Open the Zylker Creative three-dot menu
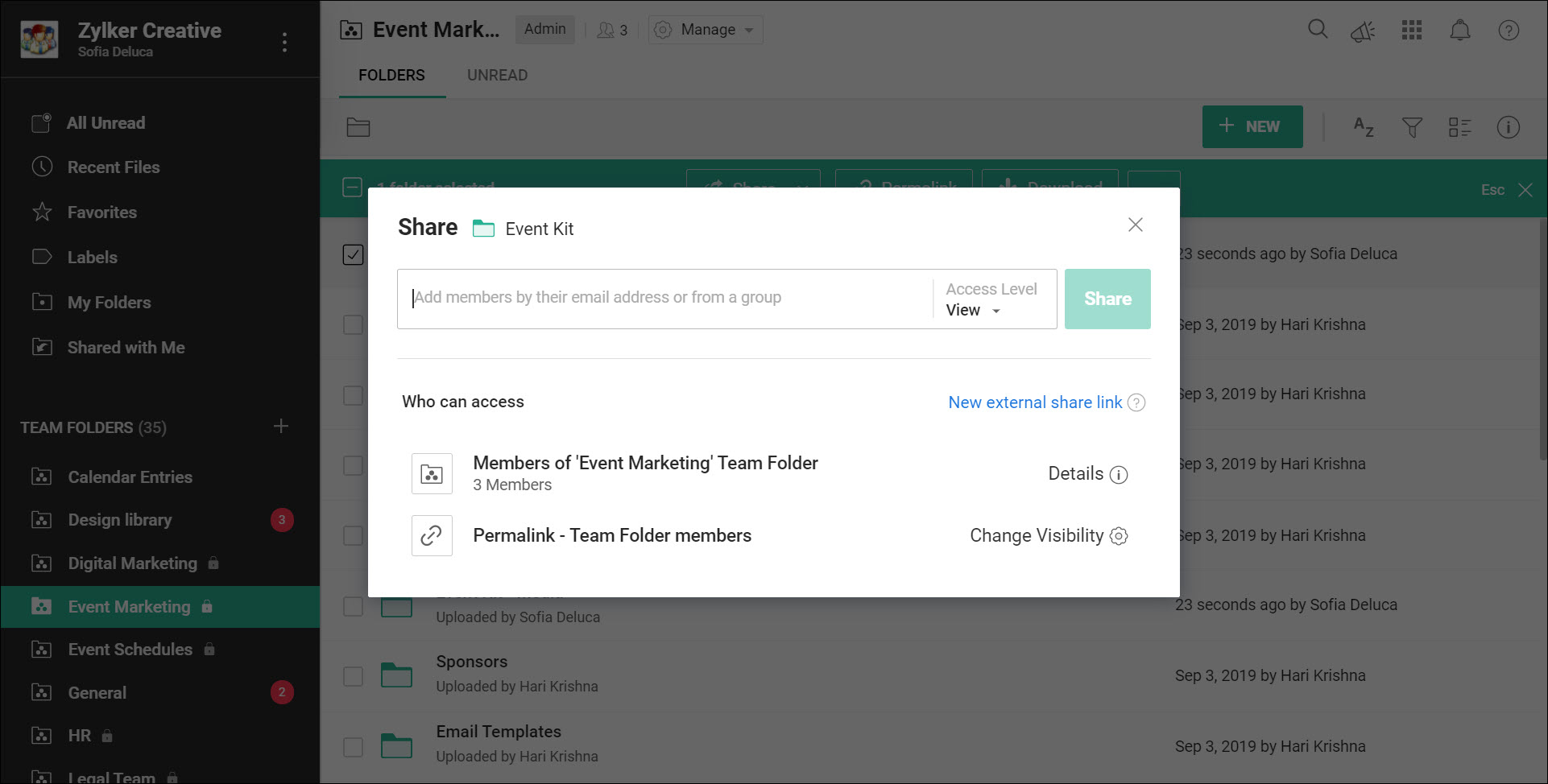This screenshot has height=784, width=1548. pos(284,42)
